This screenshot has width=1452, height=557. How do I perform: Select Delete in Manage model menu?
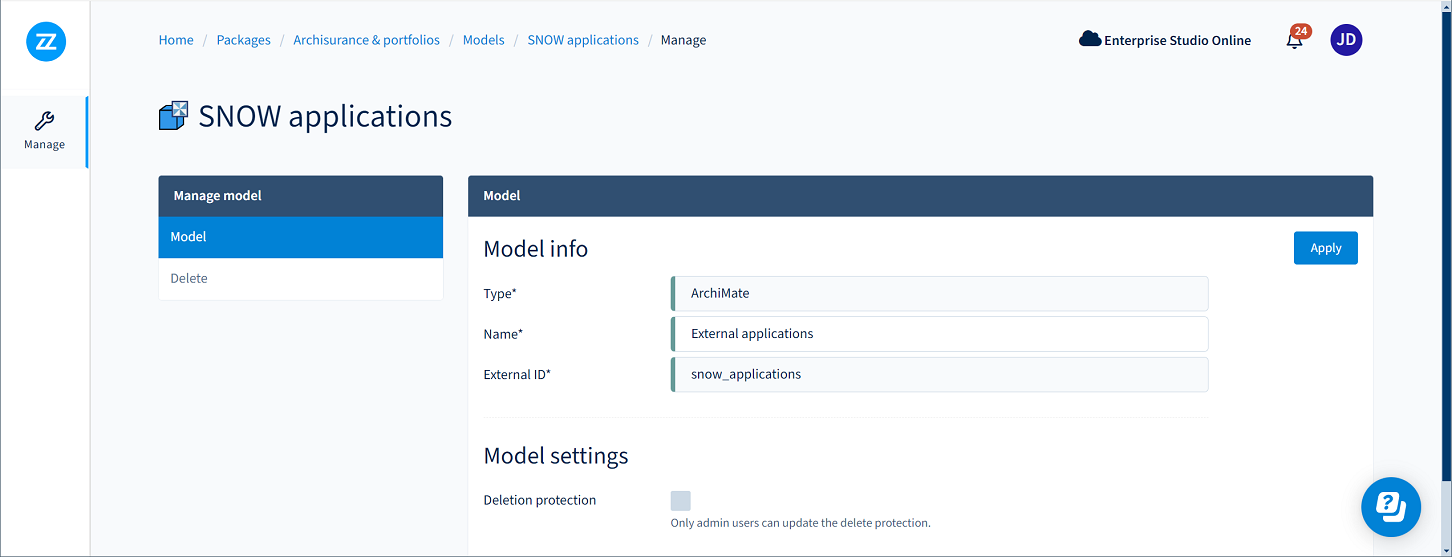(x=300, y=278)
